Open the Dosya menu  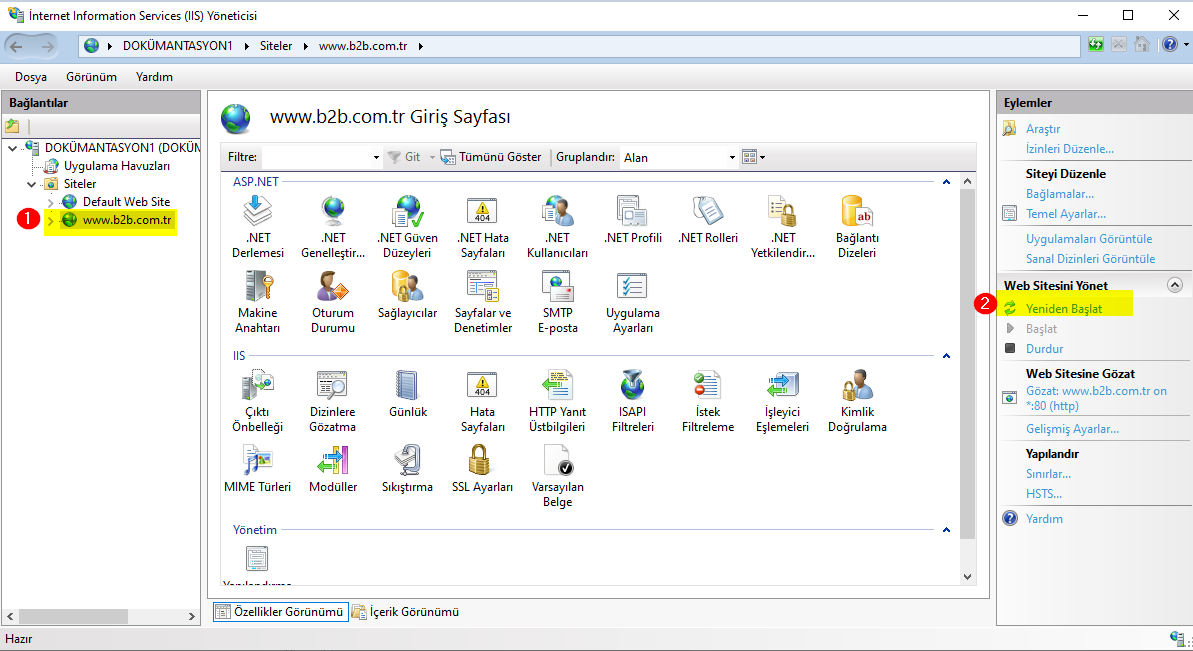click(31, 77)
